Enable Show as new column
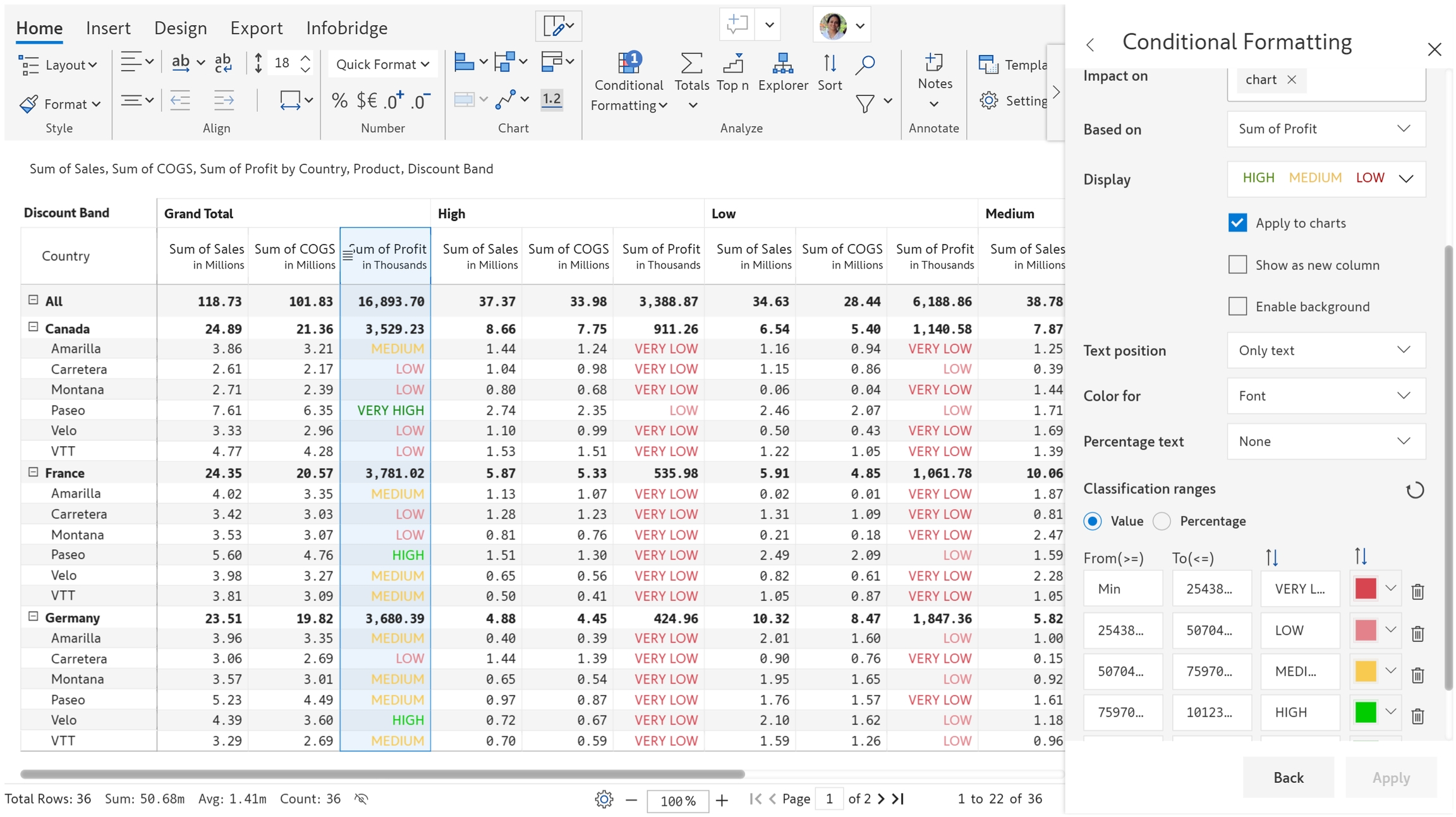The image size is (1456, 817). point(1237,265)
